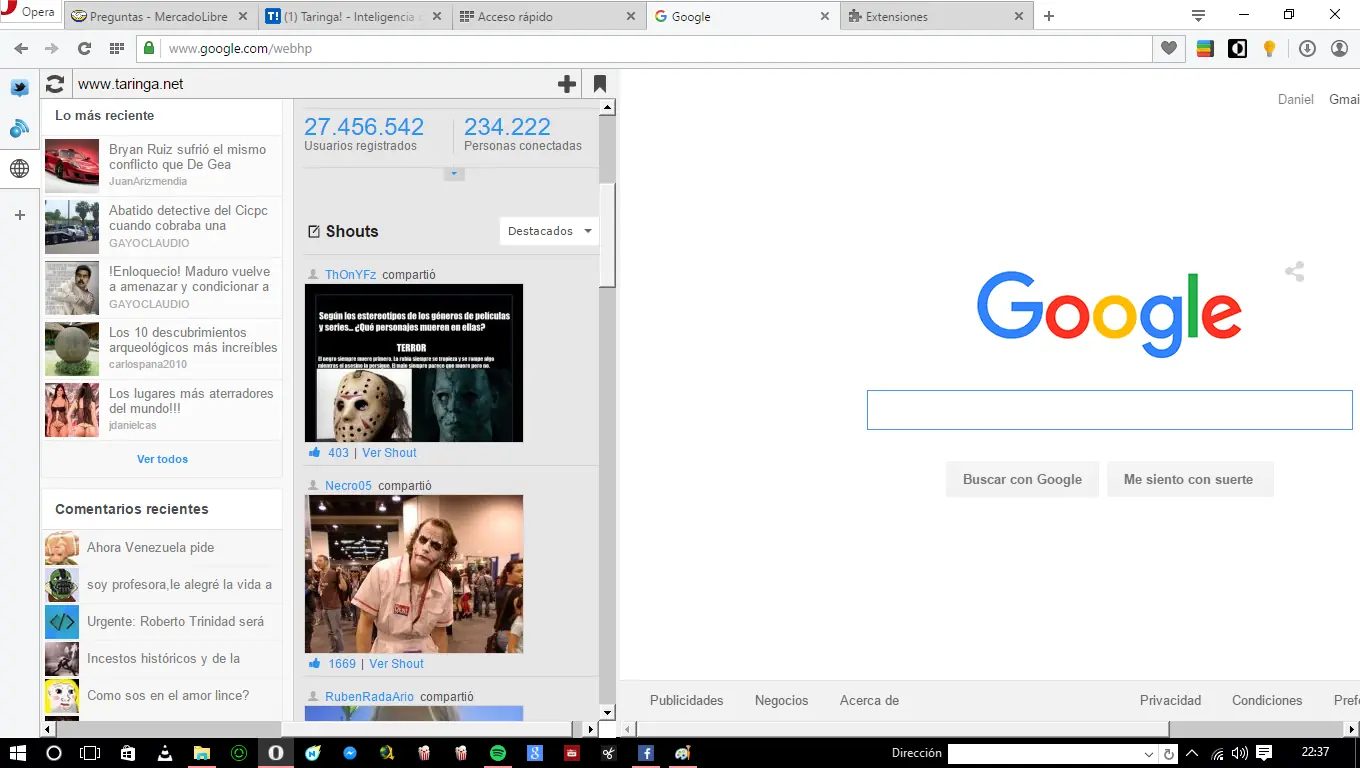The image size is (1360, 768).
Task: Click the panel vertical scrollbar down arrow
Action: [607, 712]
